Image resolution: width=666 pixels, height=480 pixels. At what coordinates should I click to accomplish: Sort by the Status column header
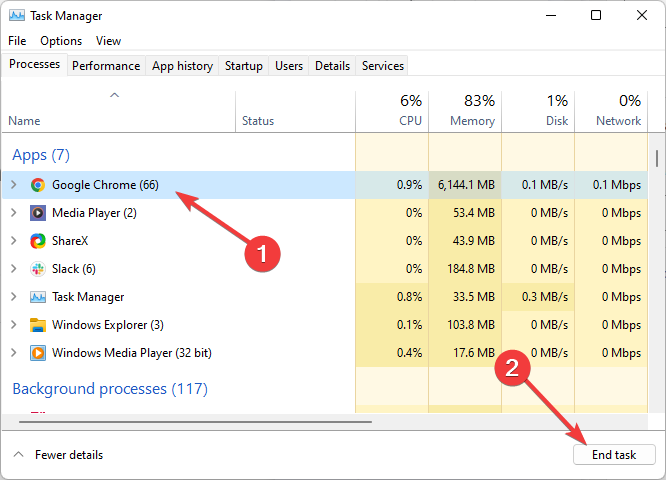pyautogui.click(x=295, y=112)
